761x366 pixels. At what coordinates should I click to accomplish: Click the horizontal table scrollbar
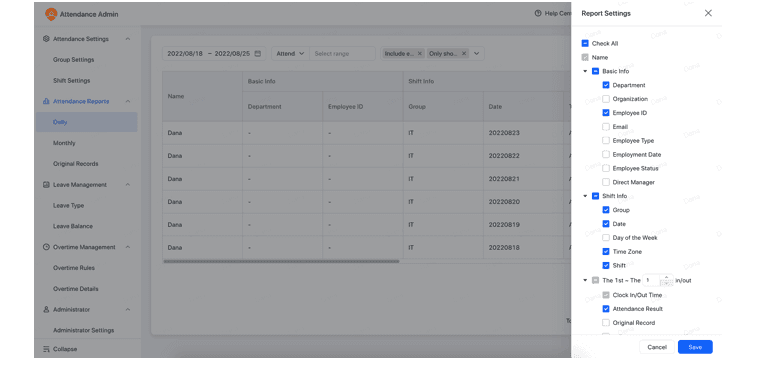(x=281, y=262)
